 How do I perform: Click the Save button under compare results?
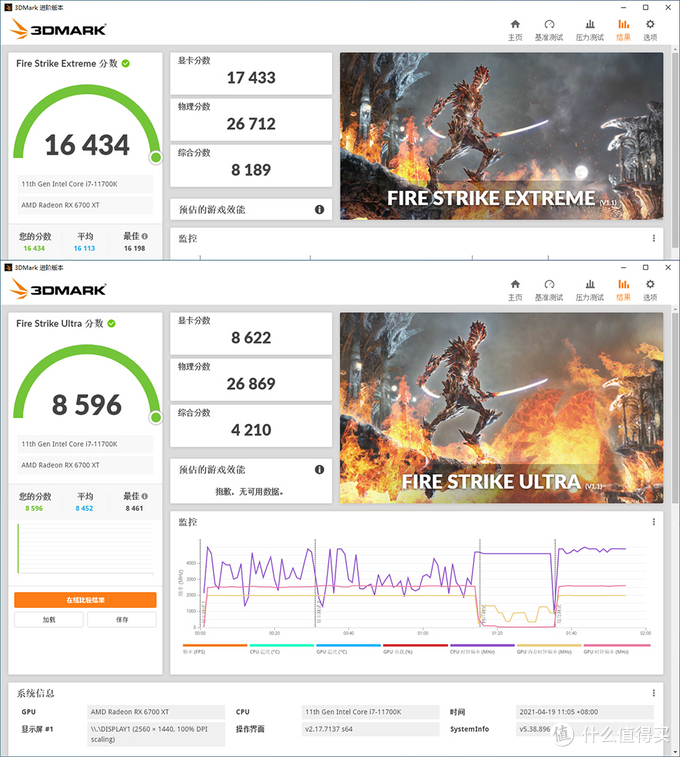[122, 619]
